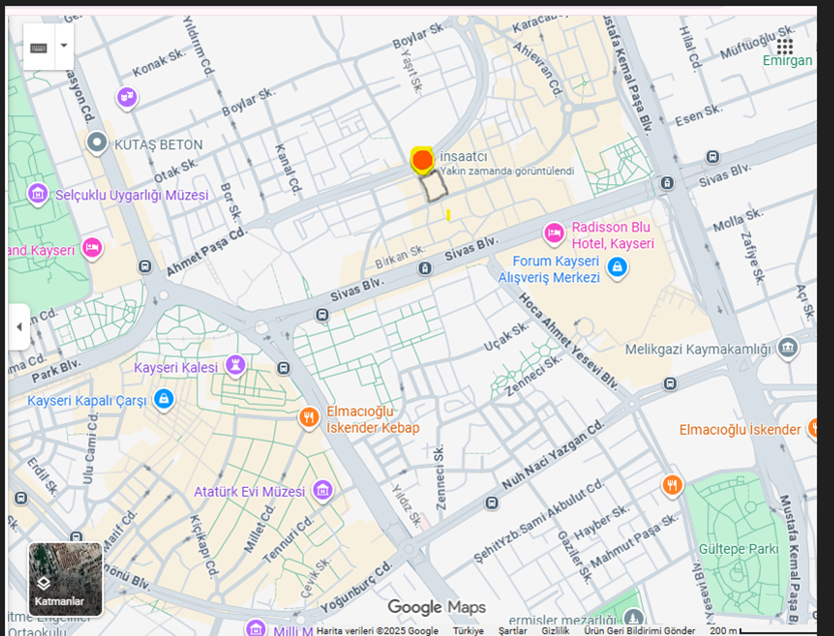The height and width of the screenshot is (636, 834).
Task: Open Elmacıoğlu İskender Kebap restaurant pin
Action: coord(310,416)
